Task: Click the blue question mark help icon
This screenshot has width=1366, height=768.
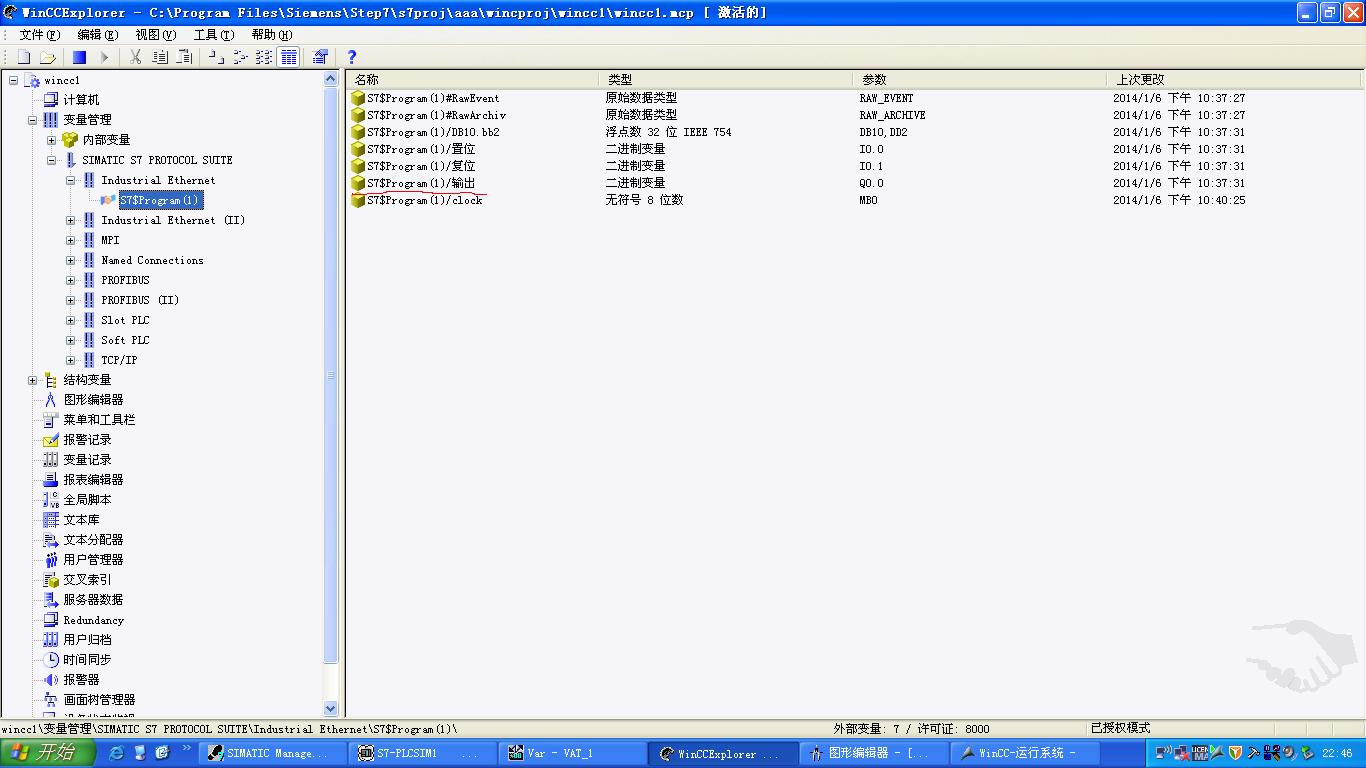Action: click(x=351, y=57)
